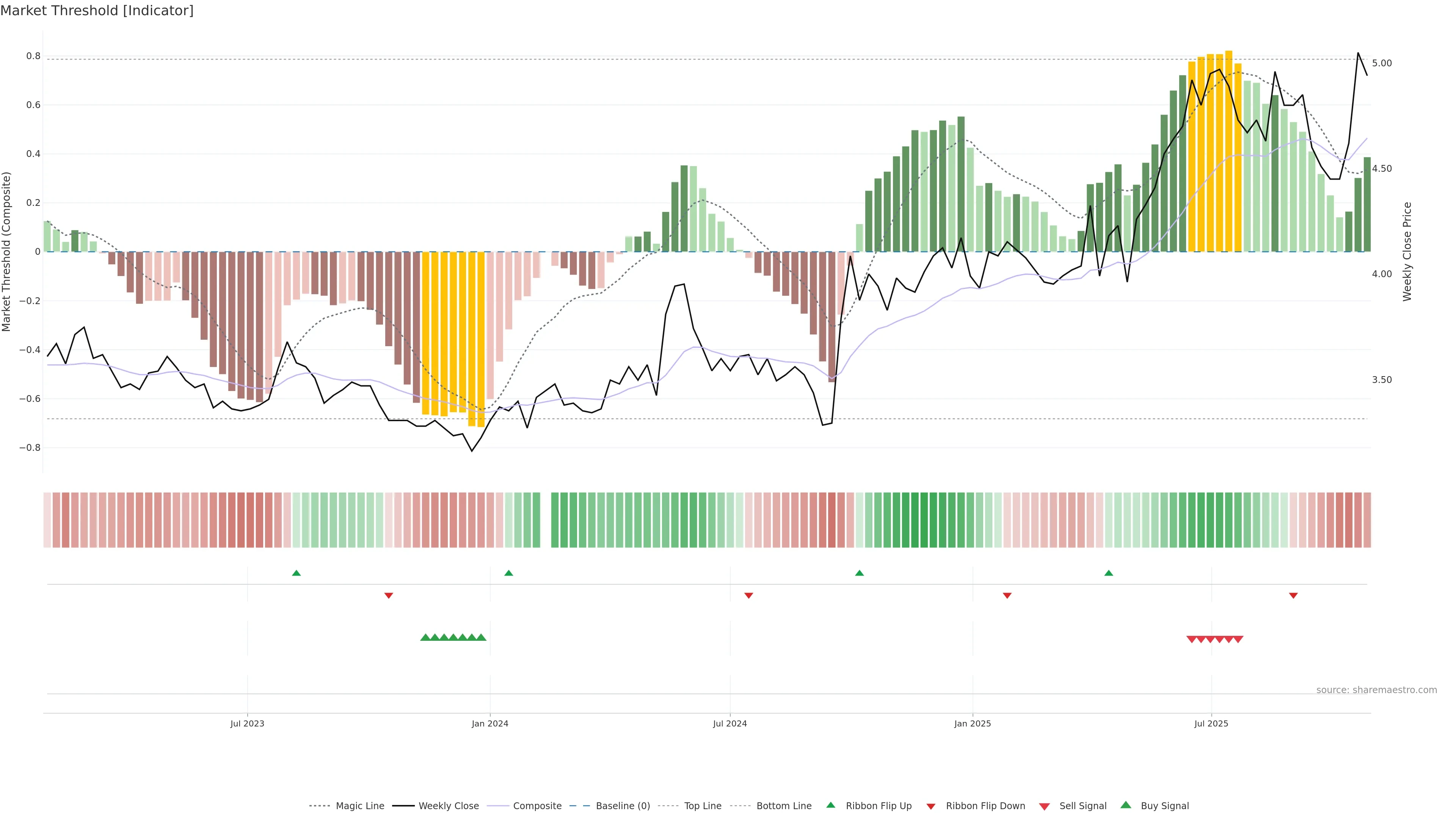The width and height of the screenshot is (1456, 819).
Task: Click the Ribbon Flip Down legend icon
Action: point(930,806)
